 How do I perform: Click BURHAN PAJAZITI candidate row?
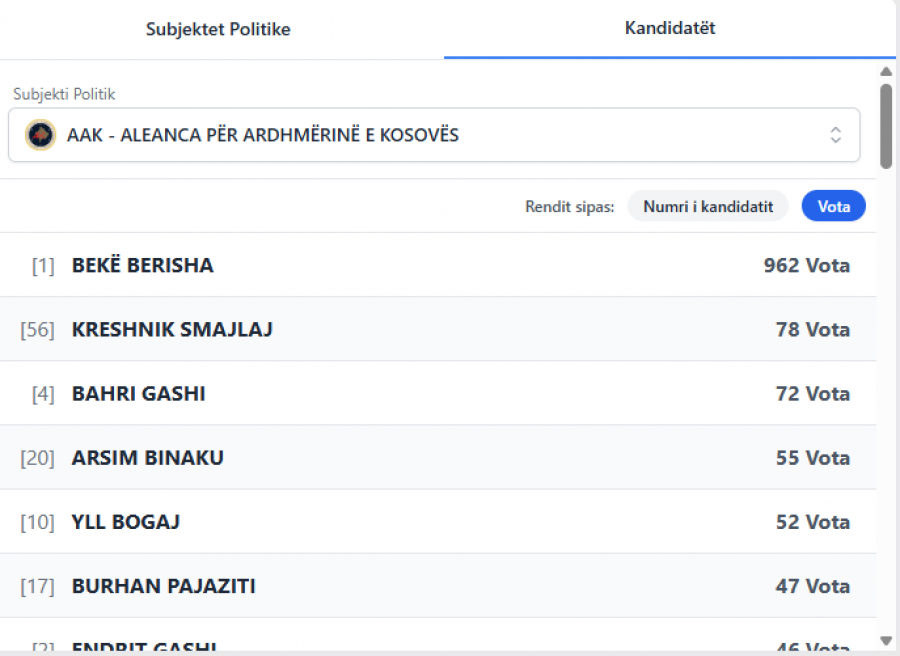tap(164, 586)
